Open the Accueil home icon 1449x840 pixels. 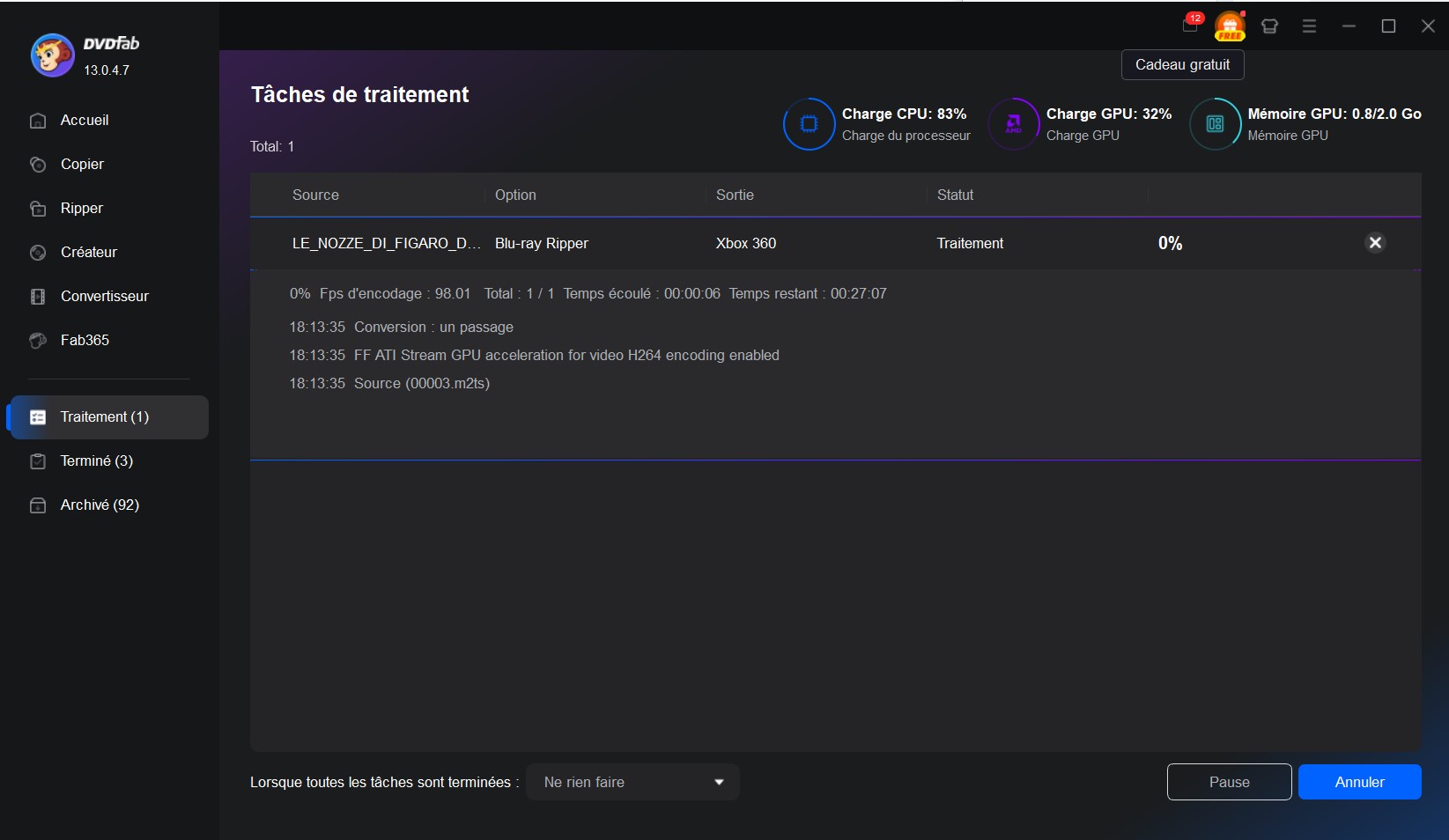(x=38, y=121)
